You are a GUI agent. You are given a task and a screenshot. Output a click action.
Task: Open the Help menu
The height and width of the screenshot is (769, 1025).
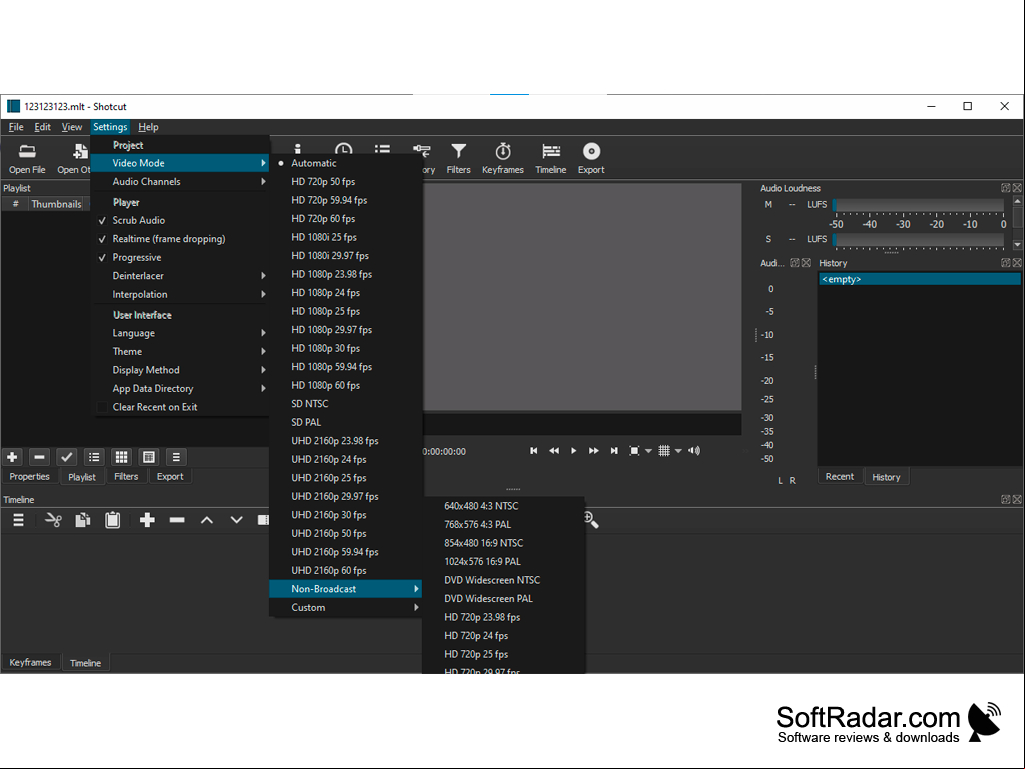coord(148,127)
